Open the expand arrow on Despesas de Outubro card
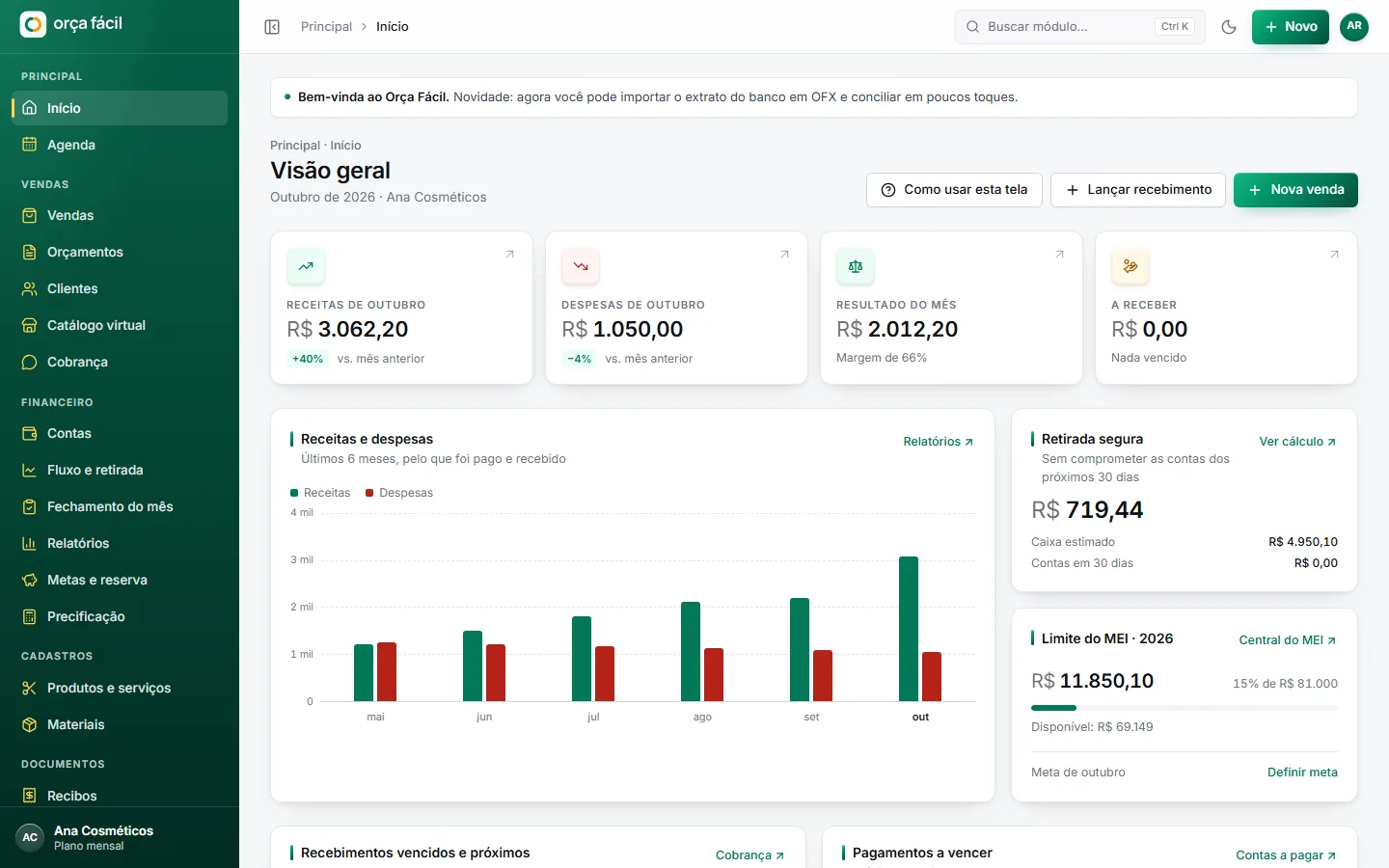 tap(785, 255)
